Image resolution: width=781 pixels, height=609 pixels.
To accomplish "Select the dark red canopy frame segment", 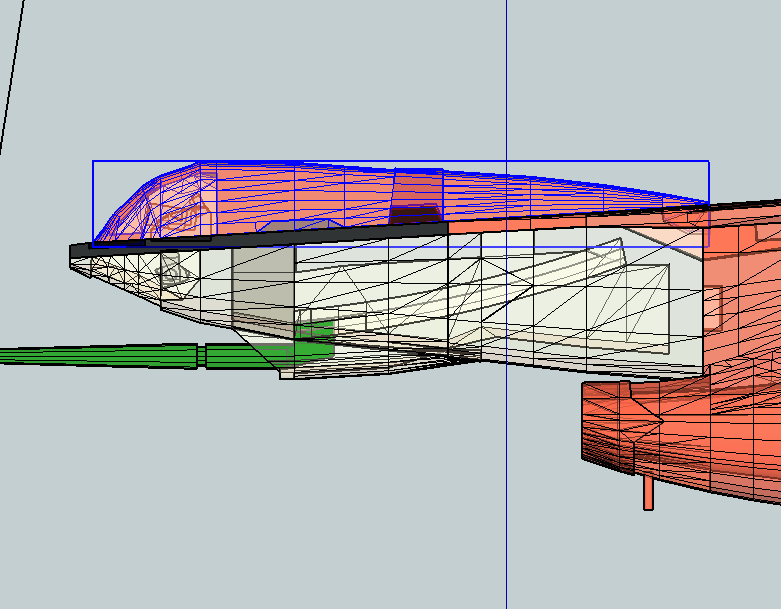I will click(416, 197).
